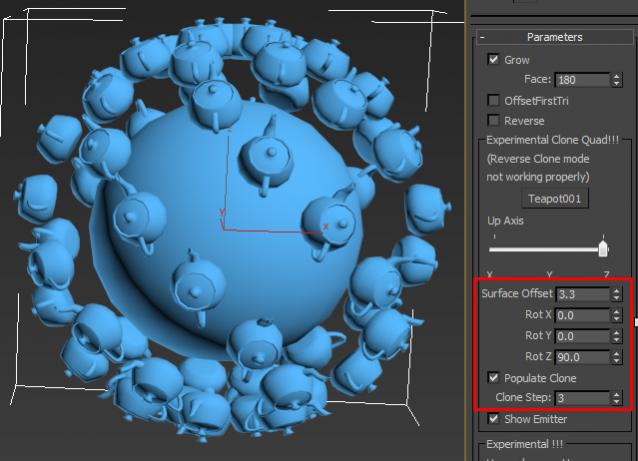Uncheck the Populate Clone checkbox

tap(494, 378)
